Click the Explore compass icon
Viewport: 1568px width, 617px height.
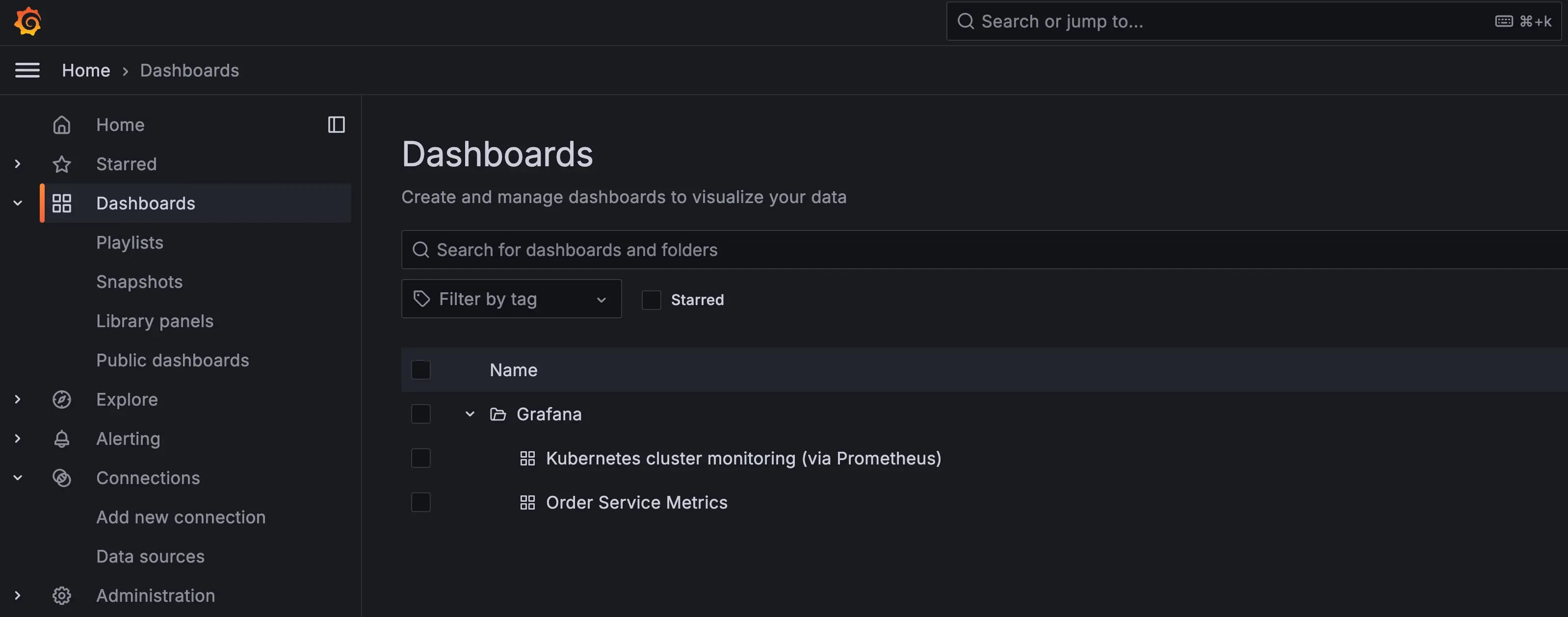(x=61, y=400)
